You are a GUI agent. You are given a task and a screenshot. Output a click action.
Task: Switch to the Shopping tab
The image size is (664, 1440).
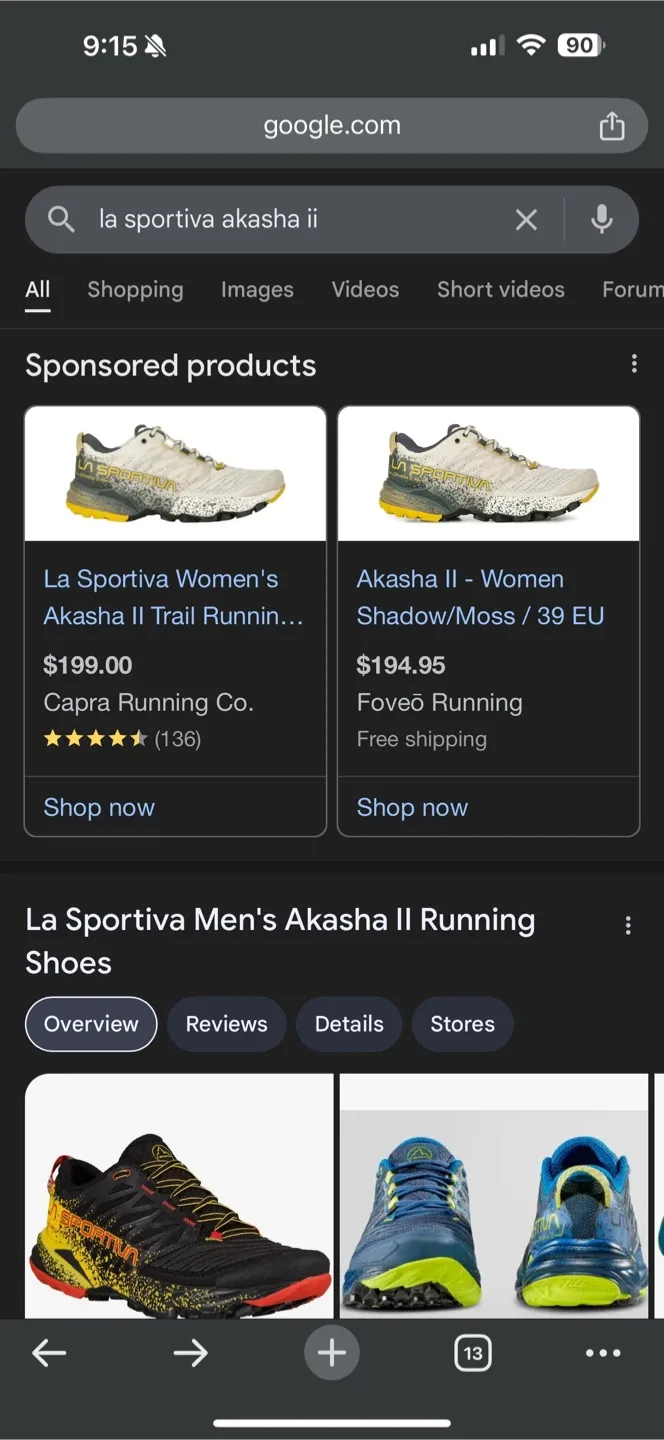click(135, 290)
